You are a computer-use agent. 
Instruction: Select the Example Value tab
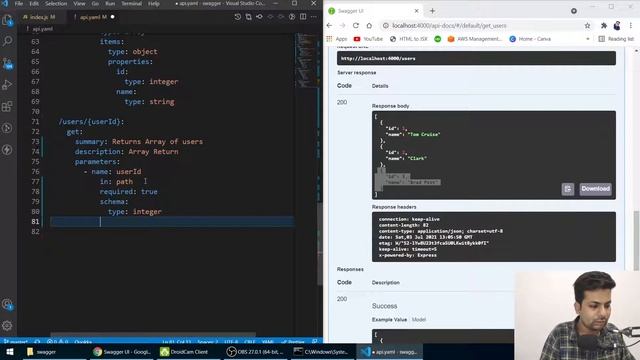[389, 320]
